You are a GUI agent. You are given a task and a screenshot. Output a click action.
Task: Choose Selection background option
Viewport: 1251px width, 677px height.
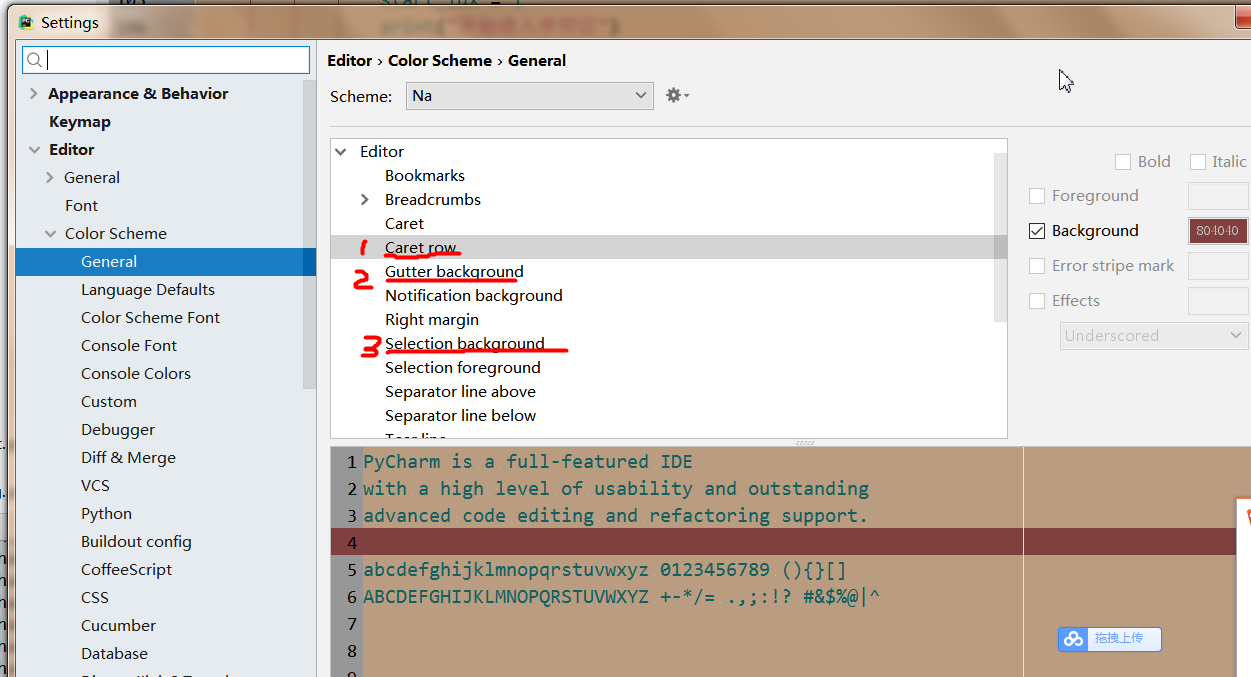465,344
